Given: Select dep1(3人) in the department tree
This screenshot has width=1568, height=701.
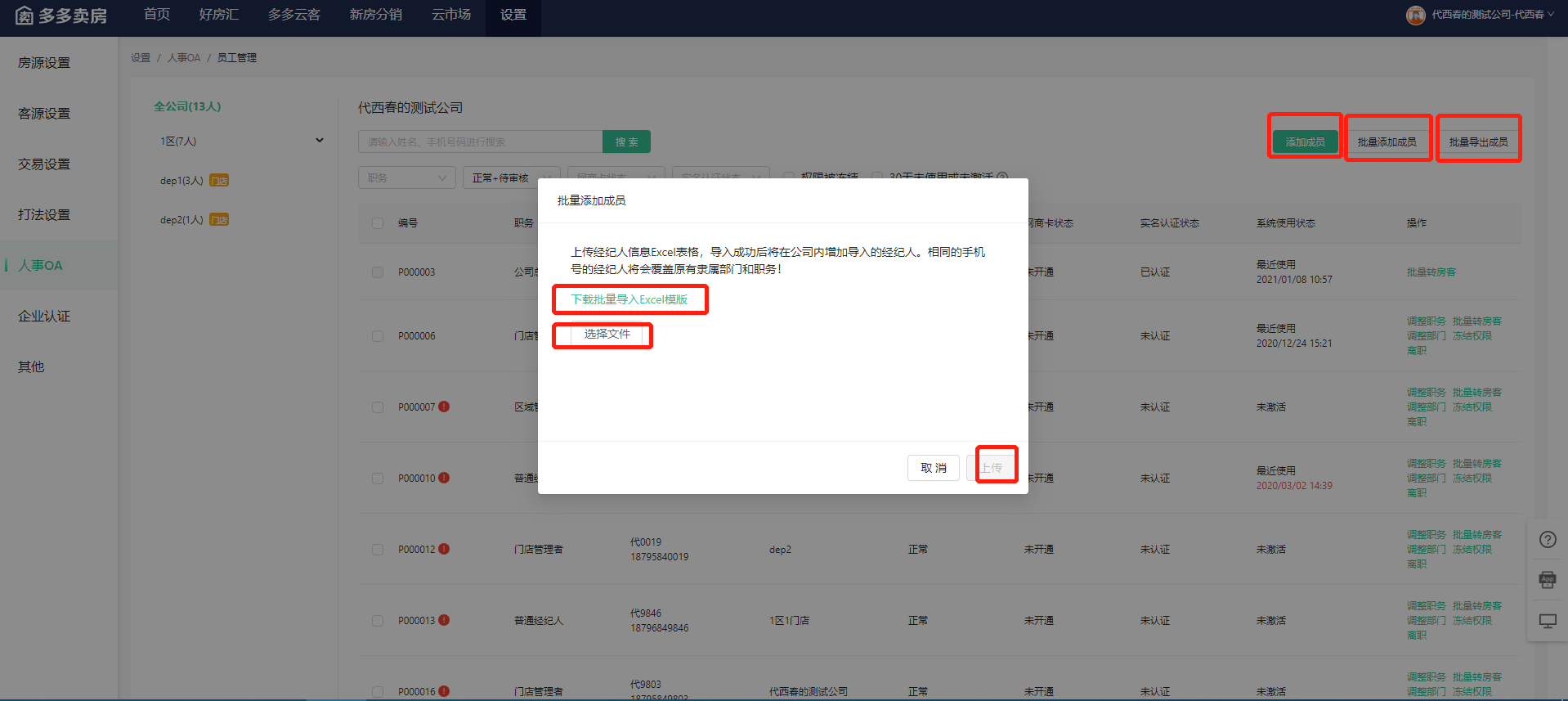Looking at the screenshot, I should [x=181, y=181].
